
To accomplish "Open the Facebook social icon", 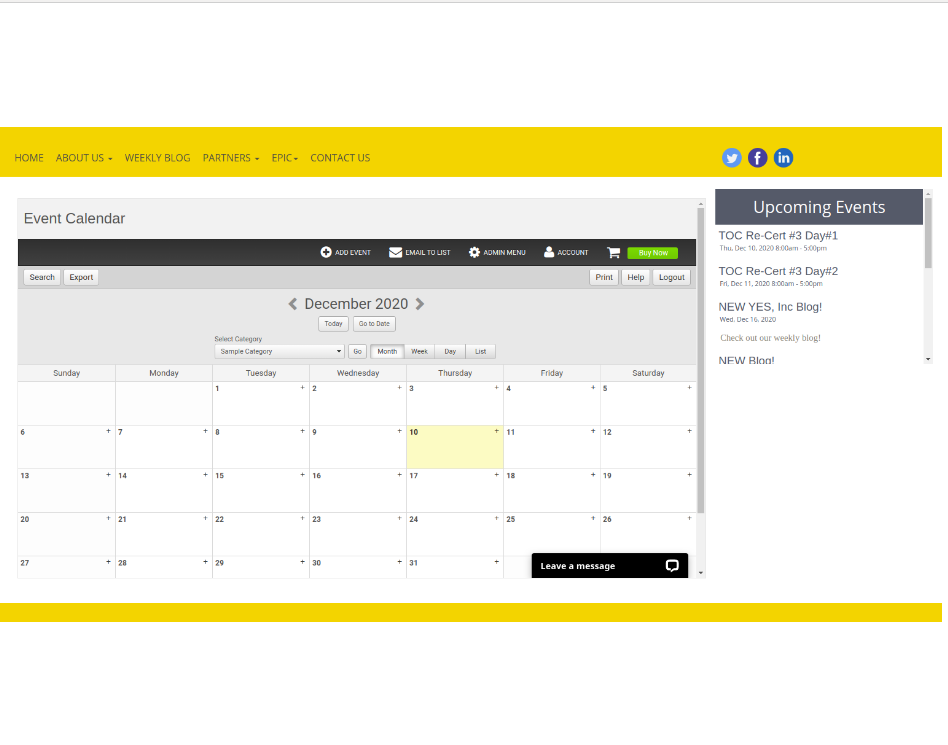I will (x=758, y=158).
